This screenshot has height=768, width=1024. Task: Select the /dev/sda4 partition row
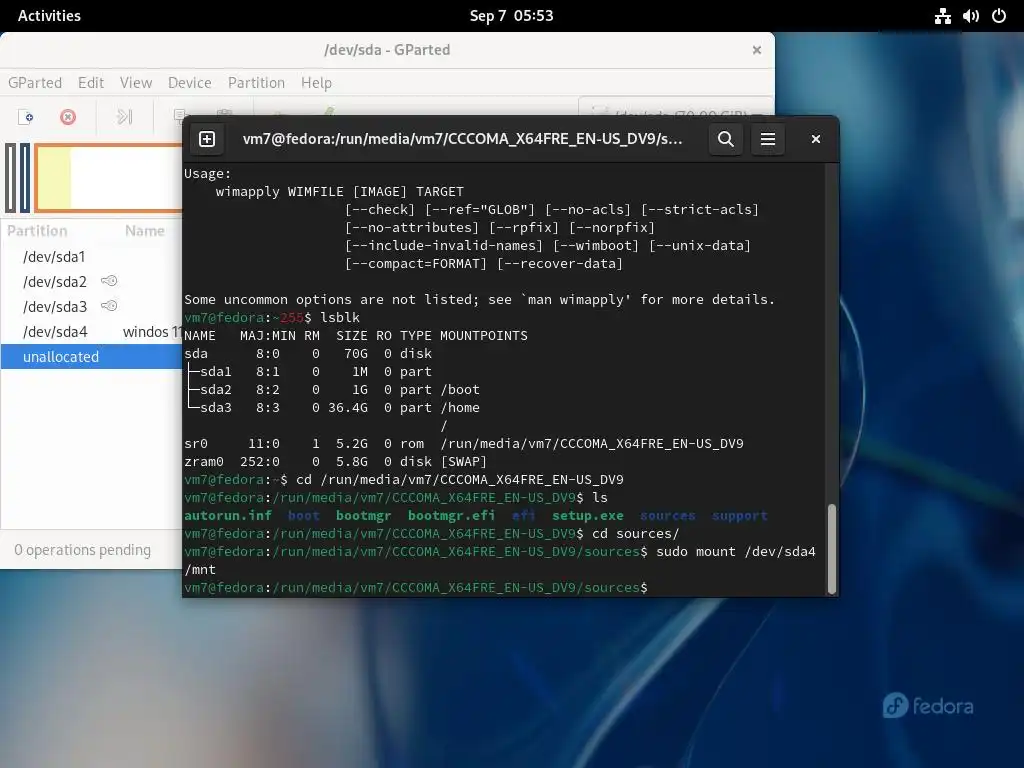coord(91,332)
